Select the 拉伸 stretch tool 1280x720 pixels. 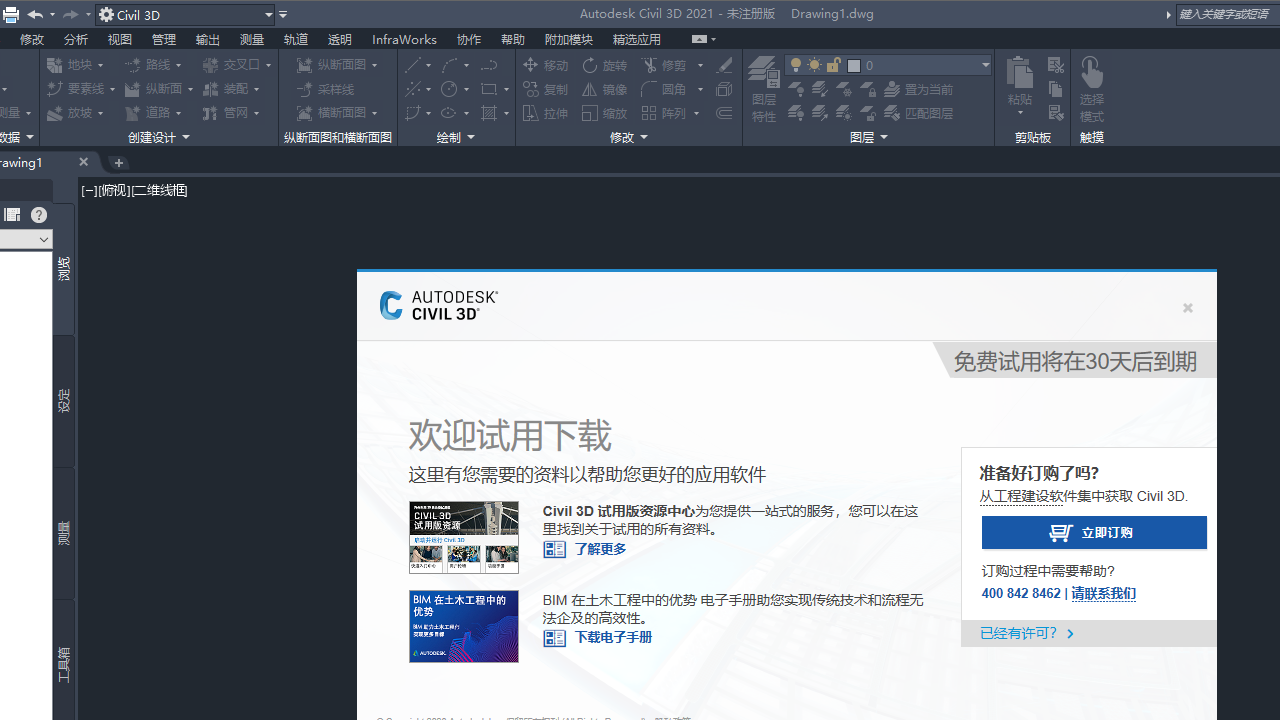[x=546, y=113]
